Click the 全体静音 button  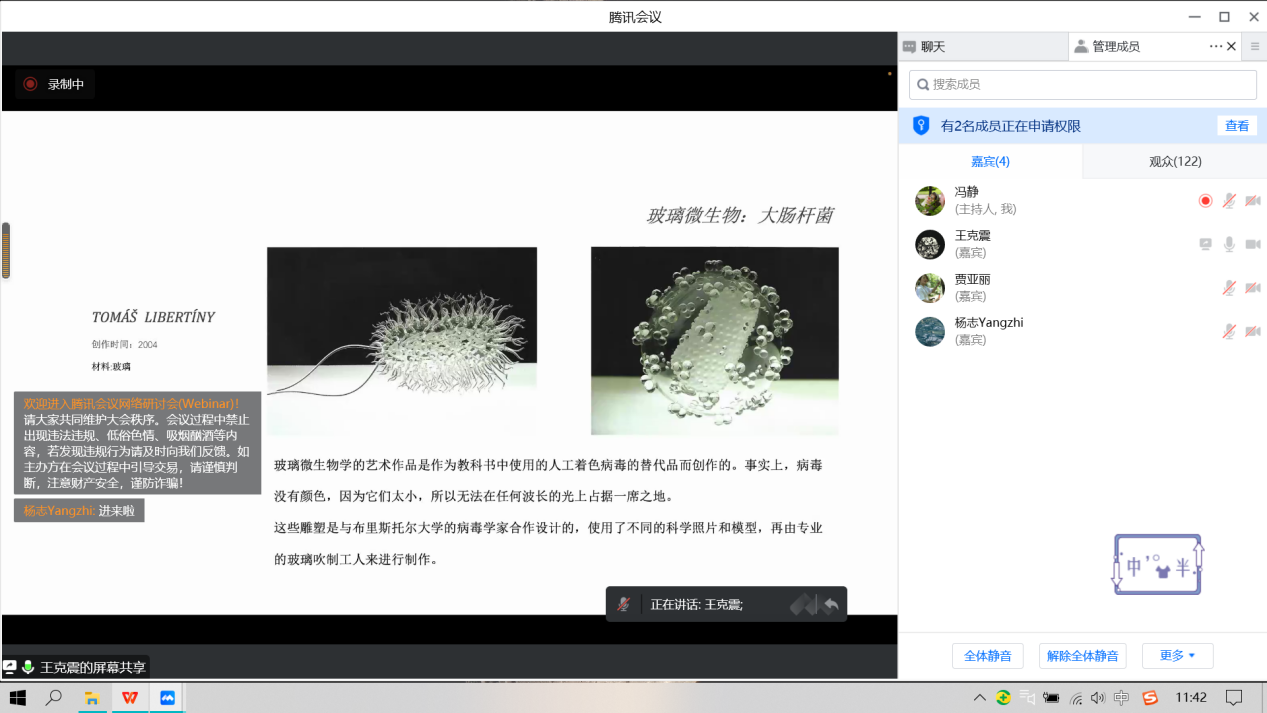click(987, 656)
